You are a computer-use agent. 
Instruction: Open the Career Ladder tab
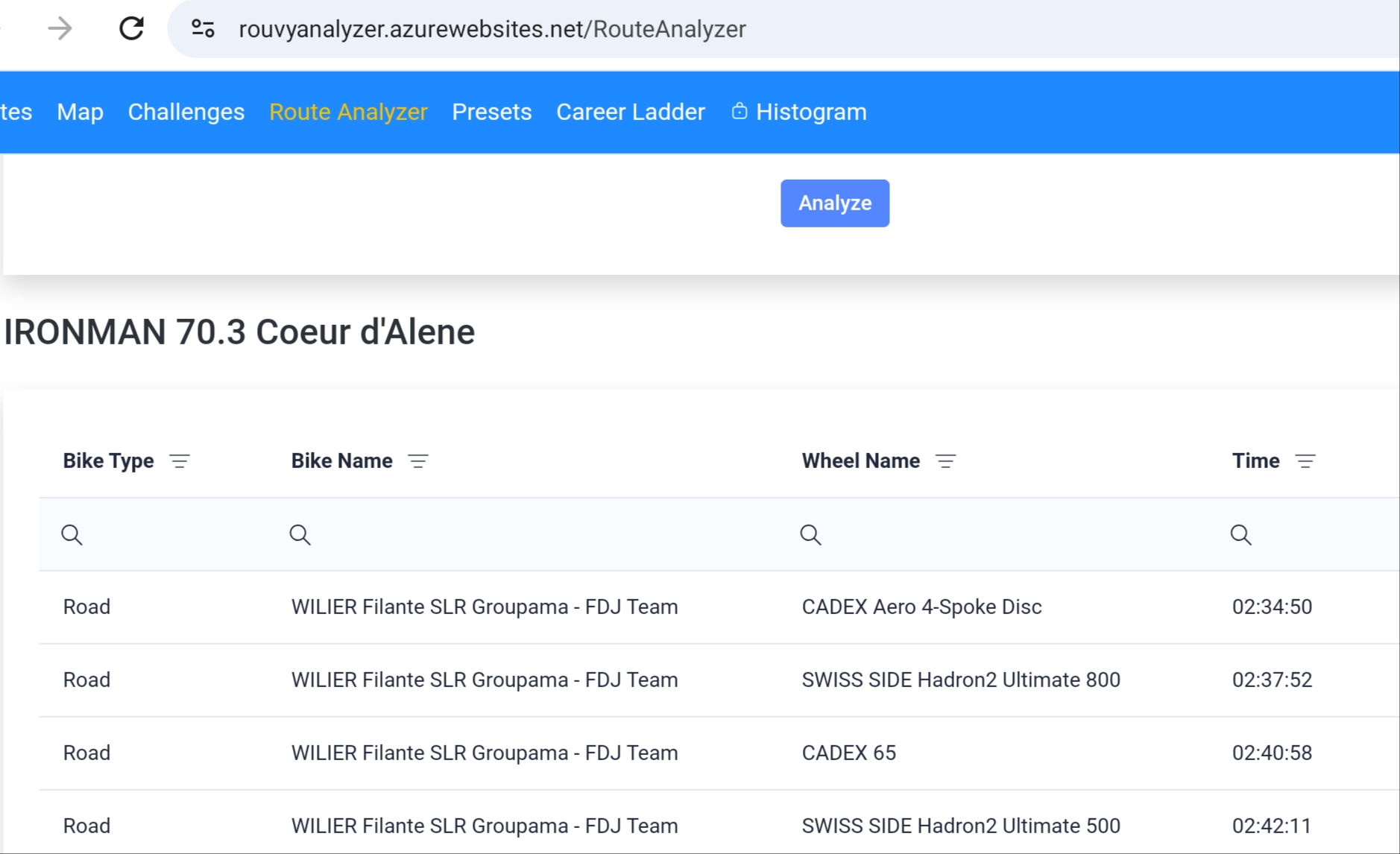pyautogui.click(x=631, y=112)
